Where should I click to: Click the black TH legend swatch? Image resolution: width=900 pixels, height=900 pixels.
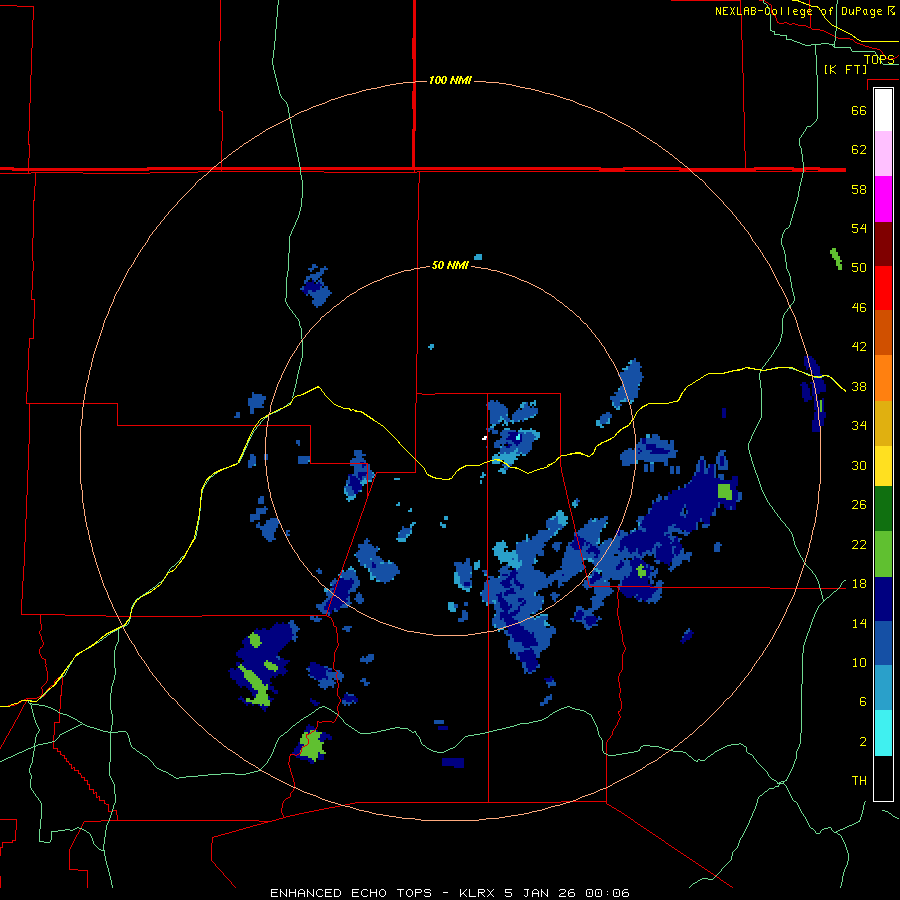(883, 778)
